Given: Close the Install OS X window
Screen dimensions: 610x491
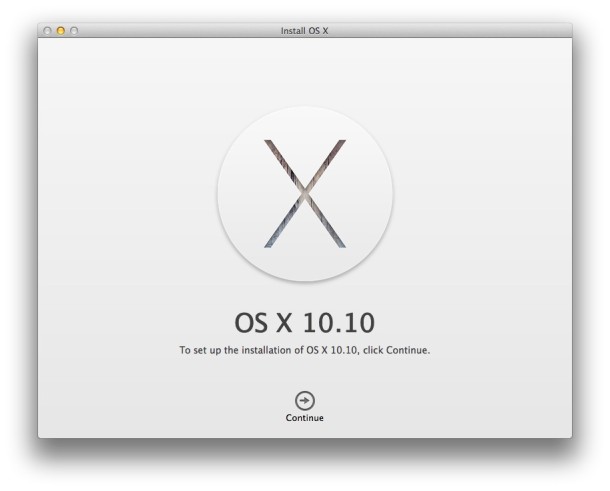Looking at the screenshot, I should point(47,30).
